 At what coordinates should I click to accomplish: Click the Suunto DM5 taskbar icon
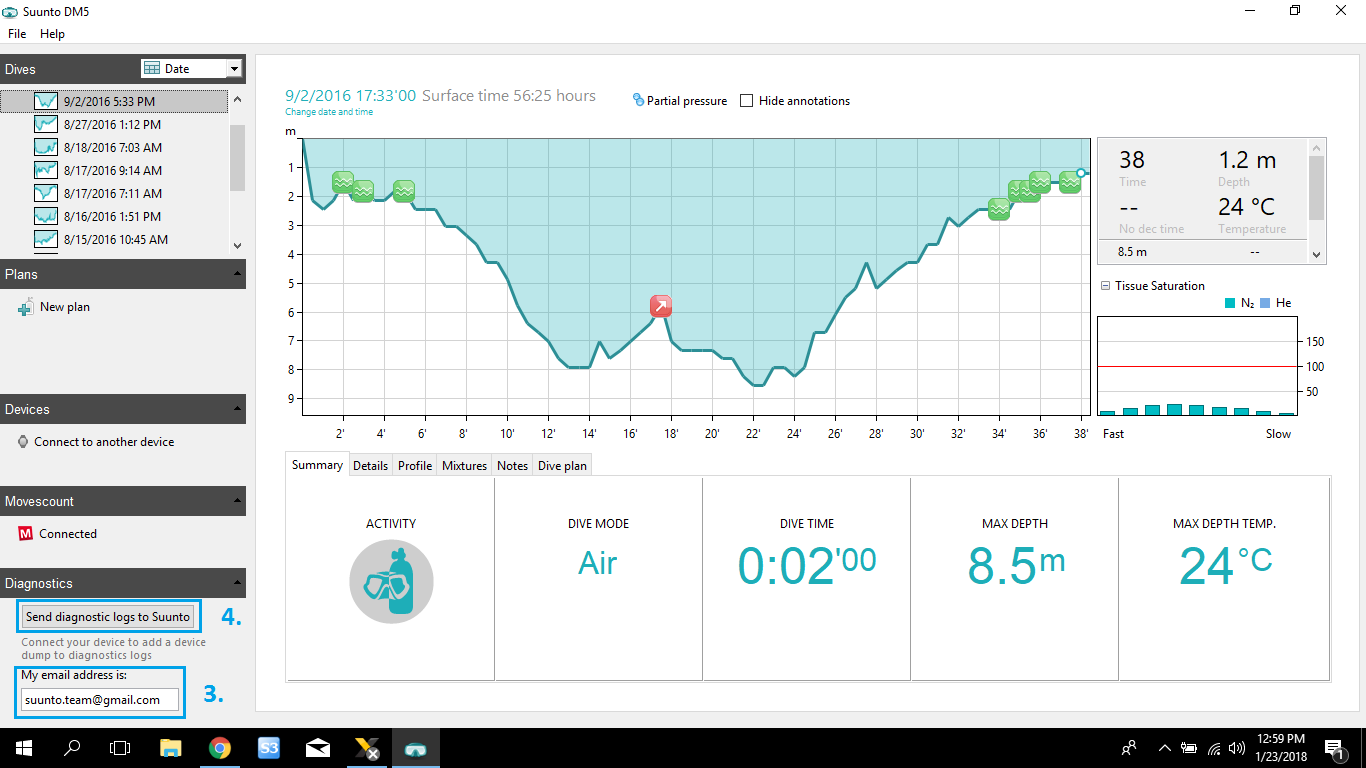415,748
